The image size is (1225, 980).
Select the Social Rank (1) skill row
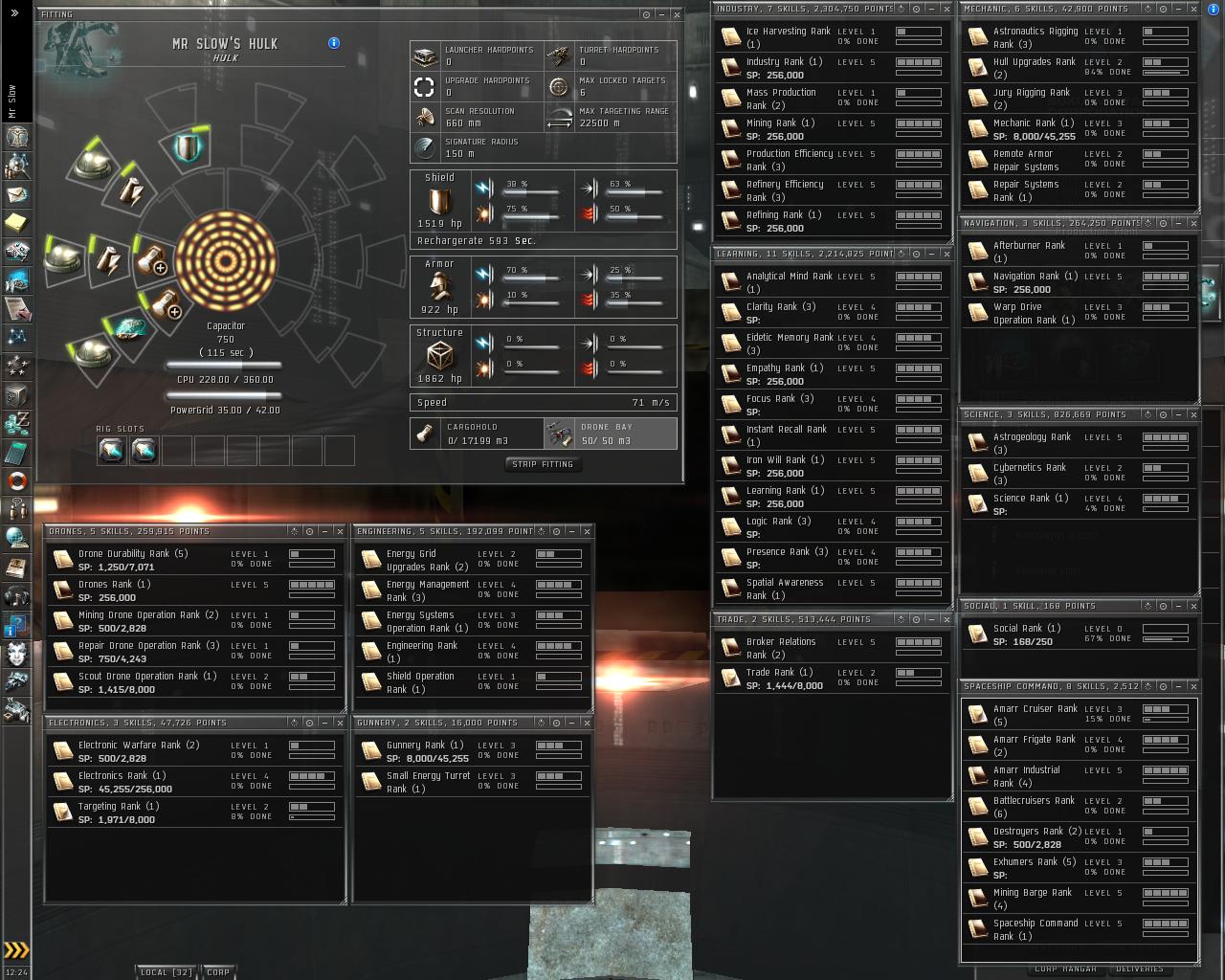(x=1080, y=635)
